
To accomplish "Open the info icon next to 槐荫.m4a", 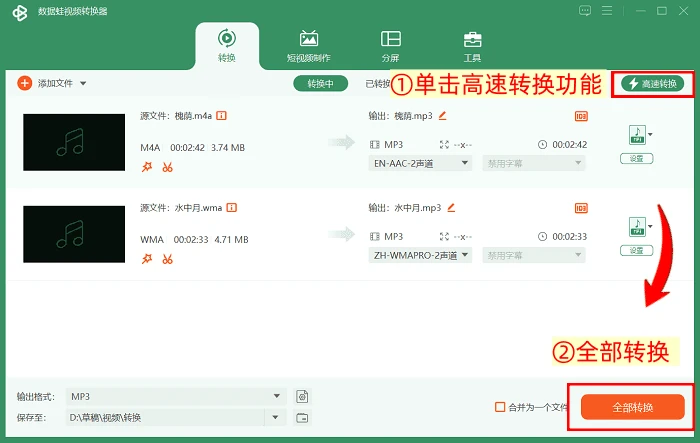I will tap(221, 116).
